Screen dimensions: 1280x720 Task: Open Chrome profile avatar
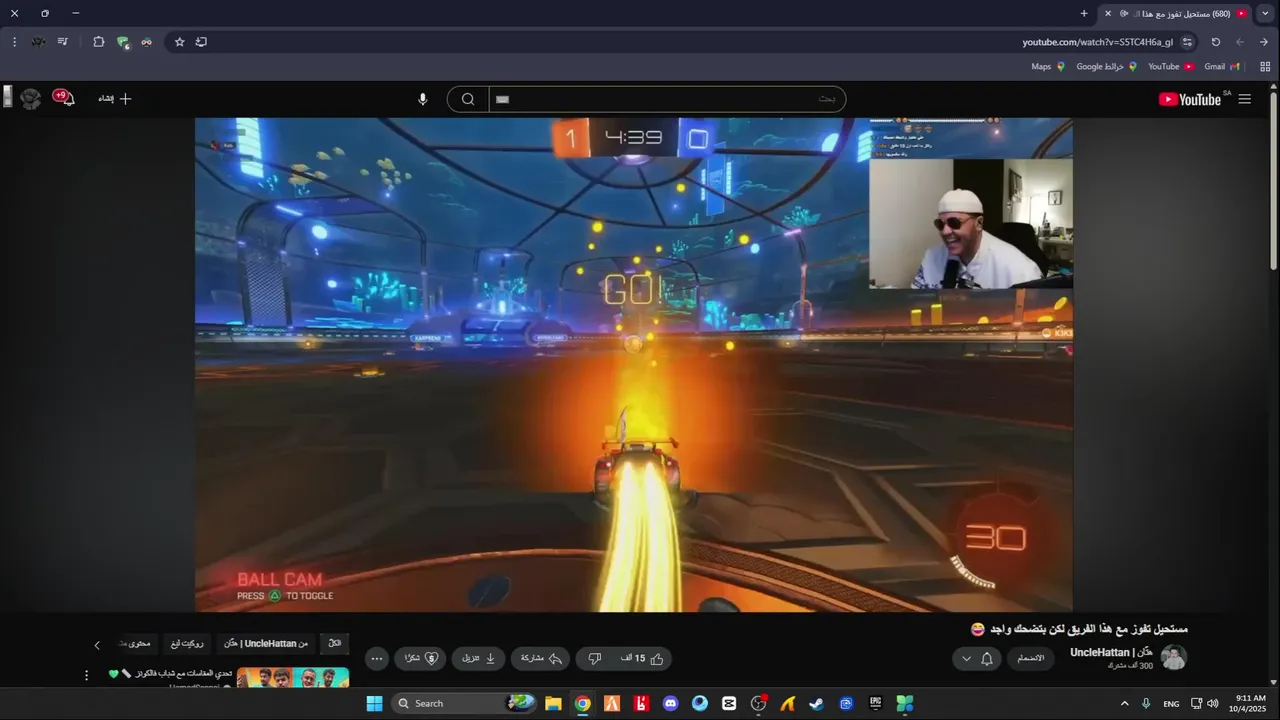pos(38,42)
